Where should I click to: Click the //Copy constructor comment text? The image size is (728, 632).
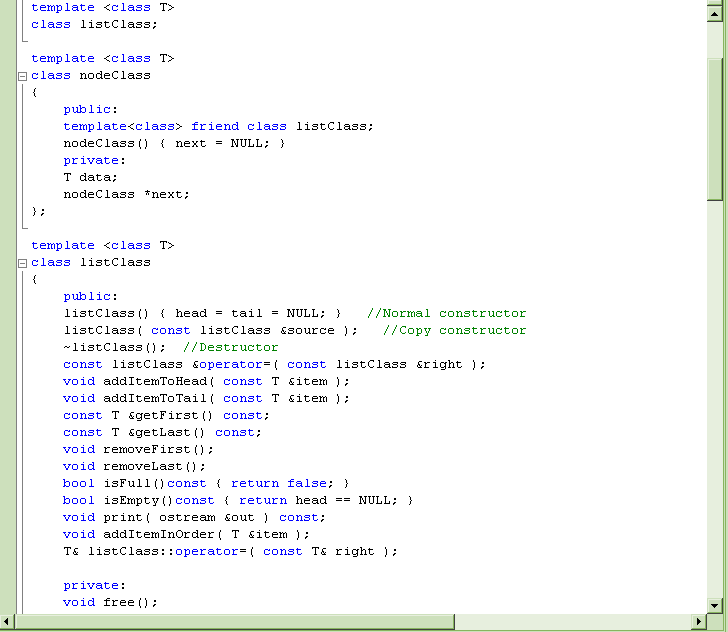[x=454, y=330]
